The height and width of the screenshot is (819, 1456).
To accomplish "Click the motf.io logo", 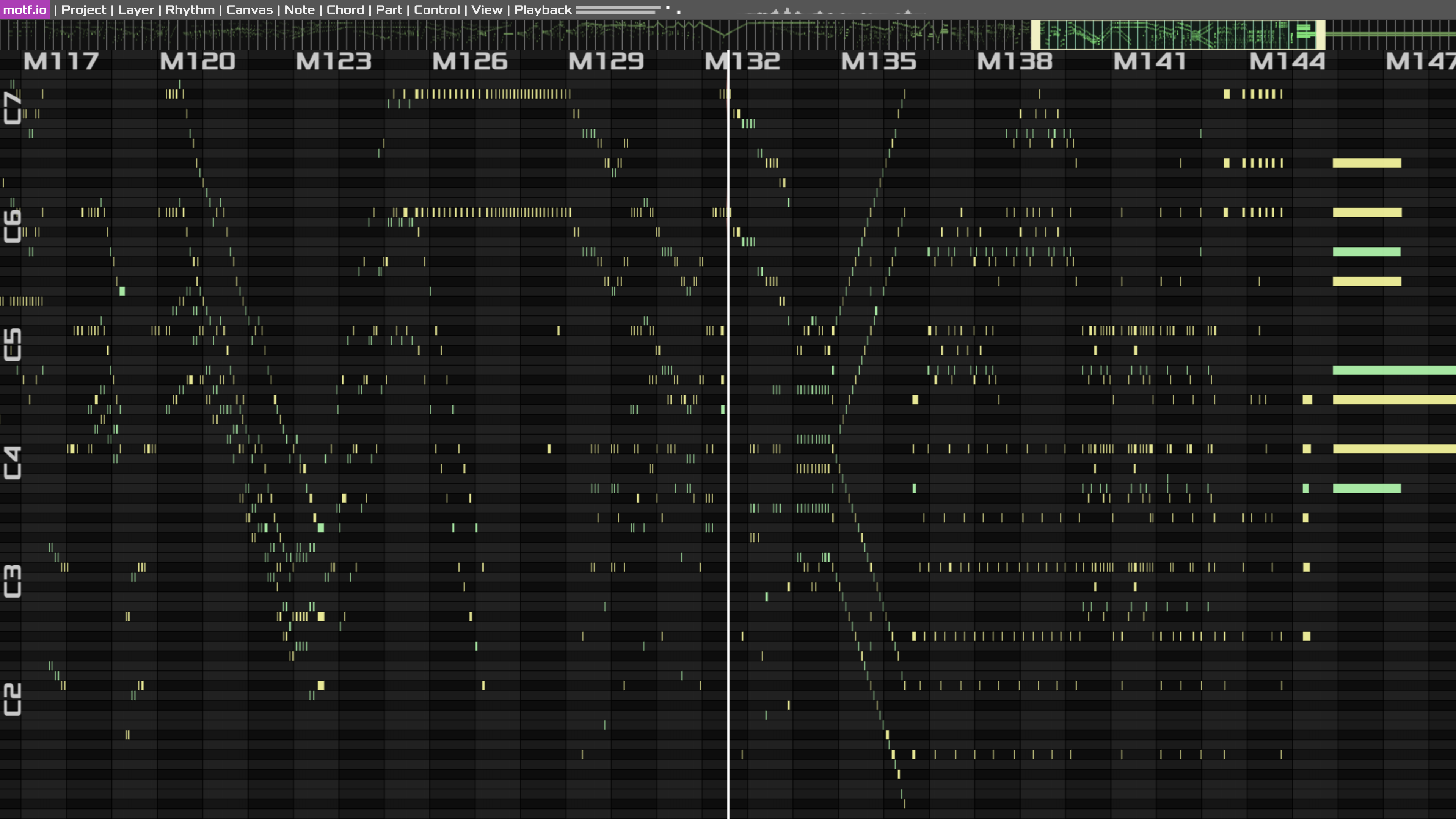I will [25, 9].
